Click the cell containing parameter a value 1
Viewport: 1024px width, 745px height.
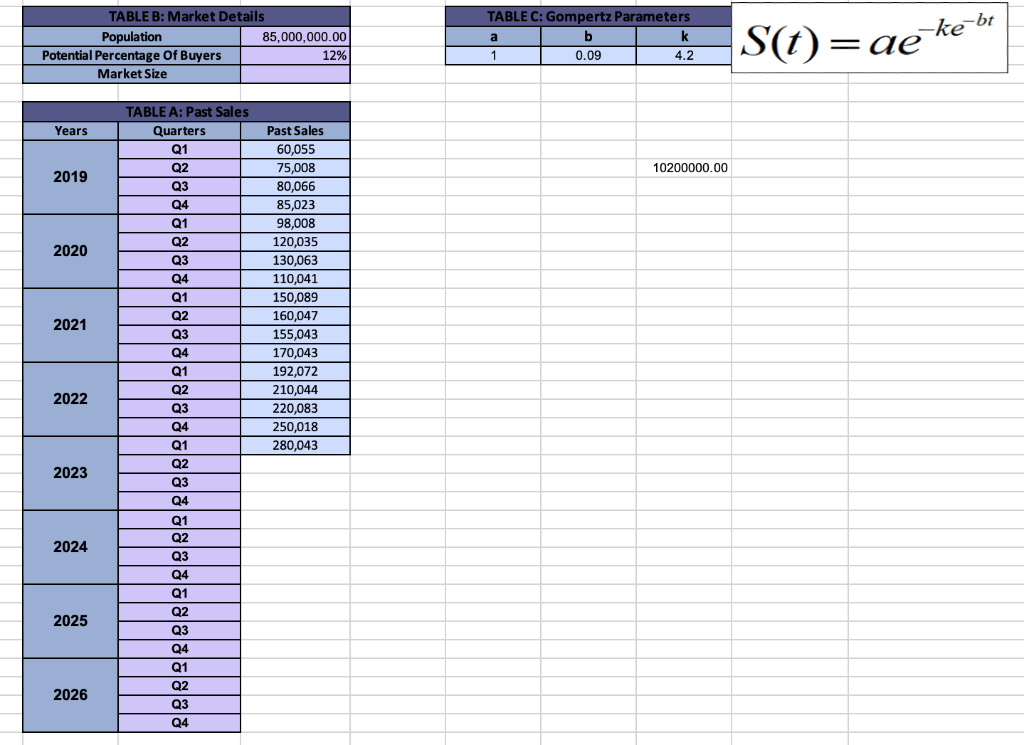492,54
